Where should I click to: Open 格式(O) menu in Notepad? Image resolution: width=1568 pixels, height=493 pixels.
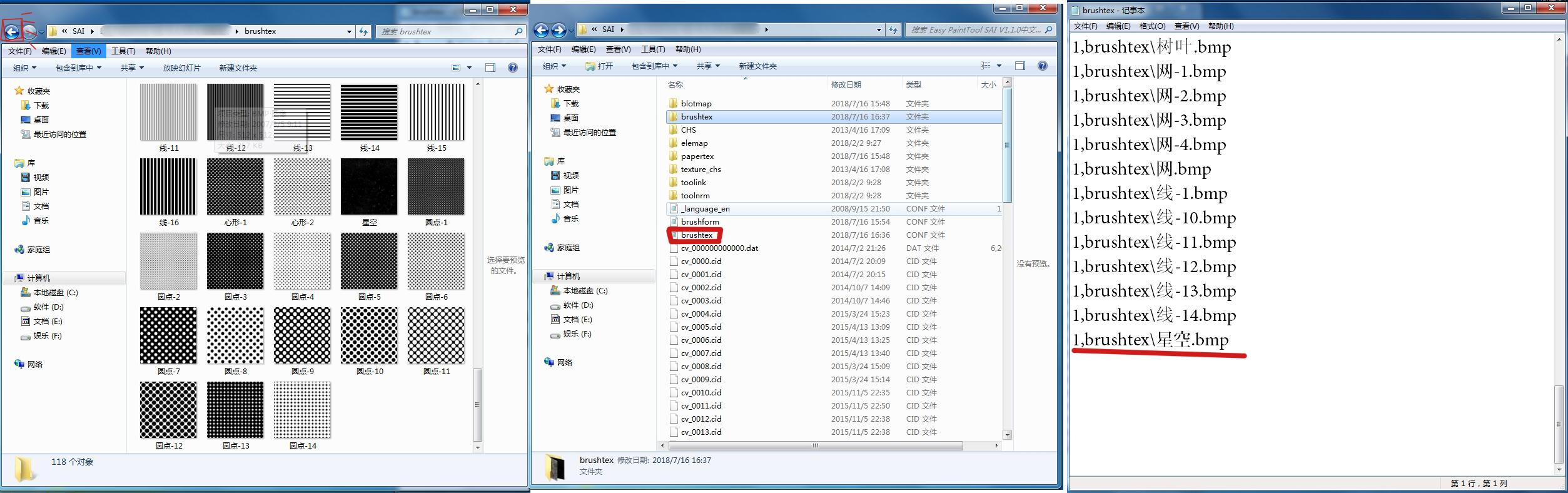click(1151, 26)
